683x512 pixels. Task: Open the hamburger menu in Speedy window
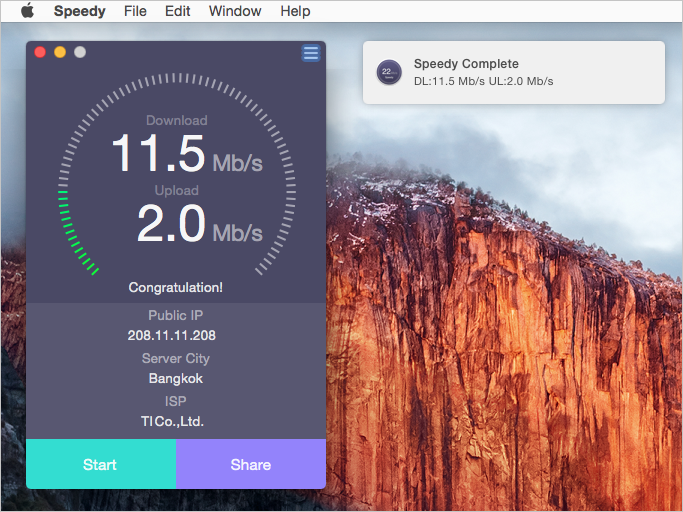pyautogui.click(x=311, y=54)
